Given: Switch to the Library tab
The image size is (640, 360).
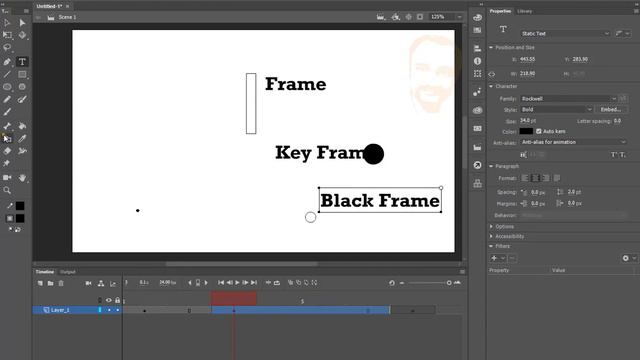Looking at the screenshot, I should coord(524,11).
